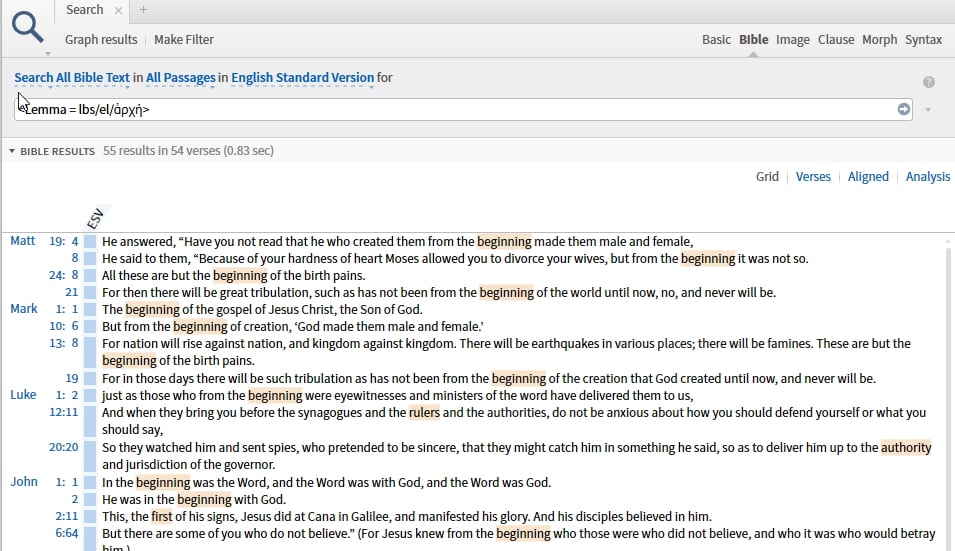Click highlighted word 'authority' in Luke 20:20
955x551 pixels.
click(906, 447)
